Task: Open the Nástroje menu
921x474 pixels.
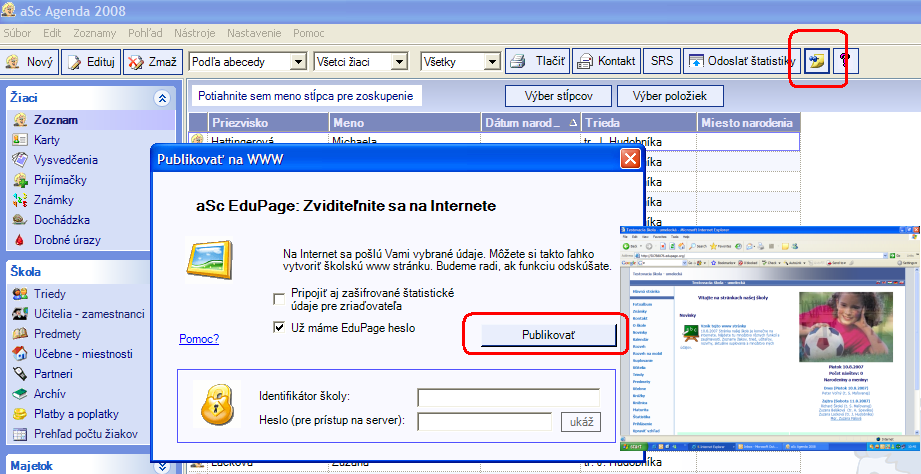Action: 194,33
